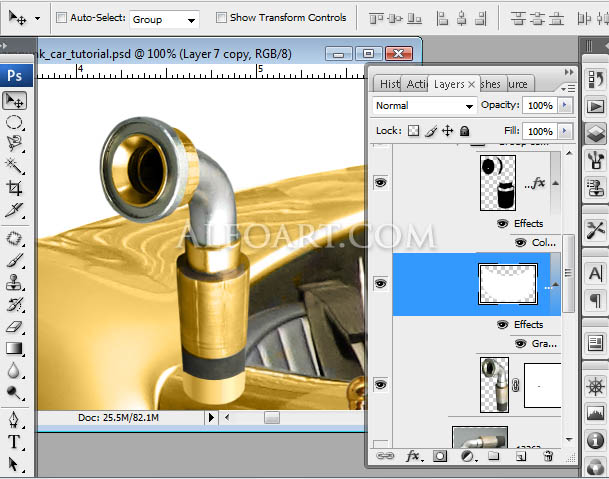609x479 pixels.
Task: Collapse effects on the top fx layer
Action: (x=556, y=183)
